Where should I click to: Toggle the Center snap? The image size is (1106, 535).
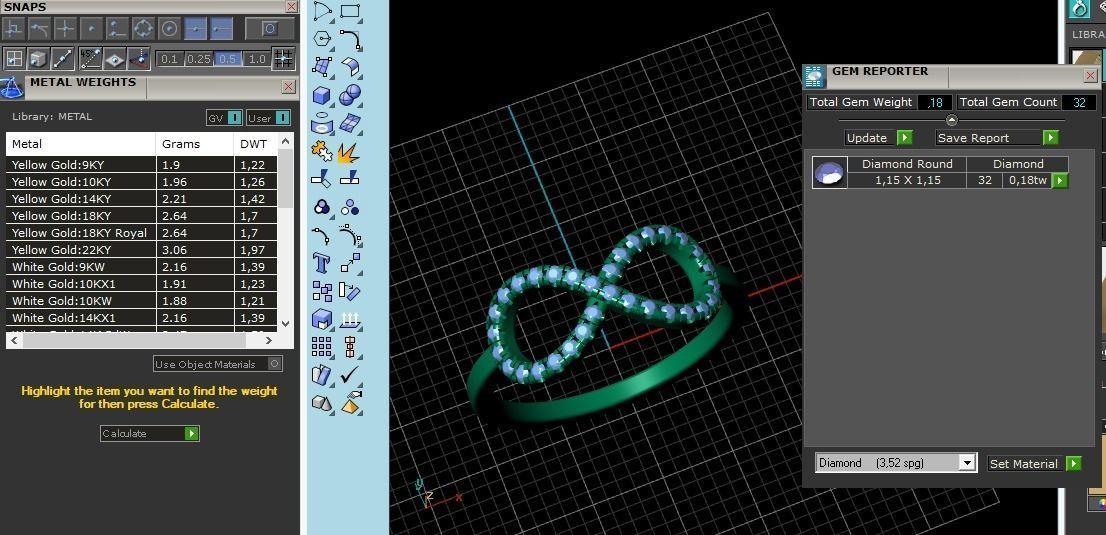(x=169, y=28)
